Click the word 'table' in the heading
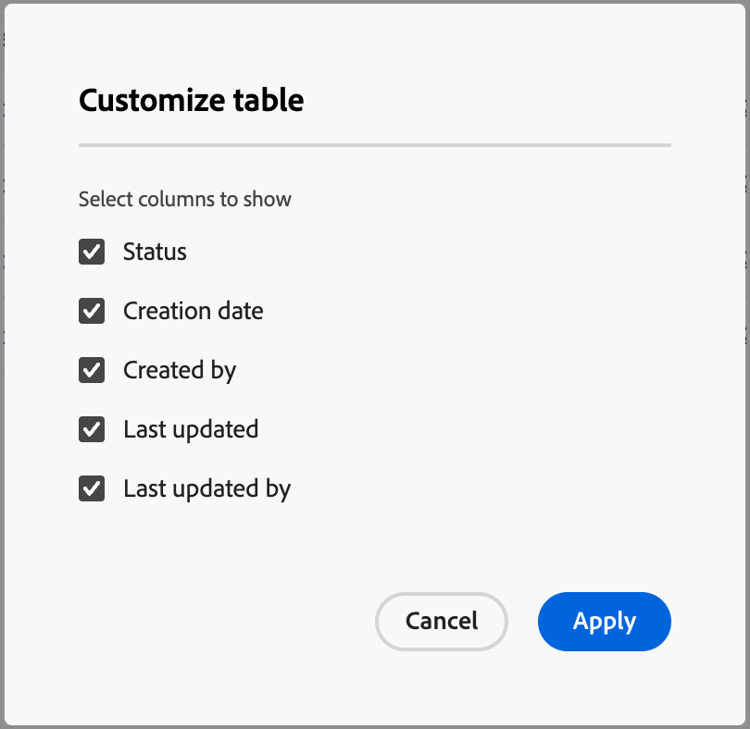 (x=269, y=100)
